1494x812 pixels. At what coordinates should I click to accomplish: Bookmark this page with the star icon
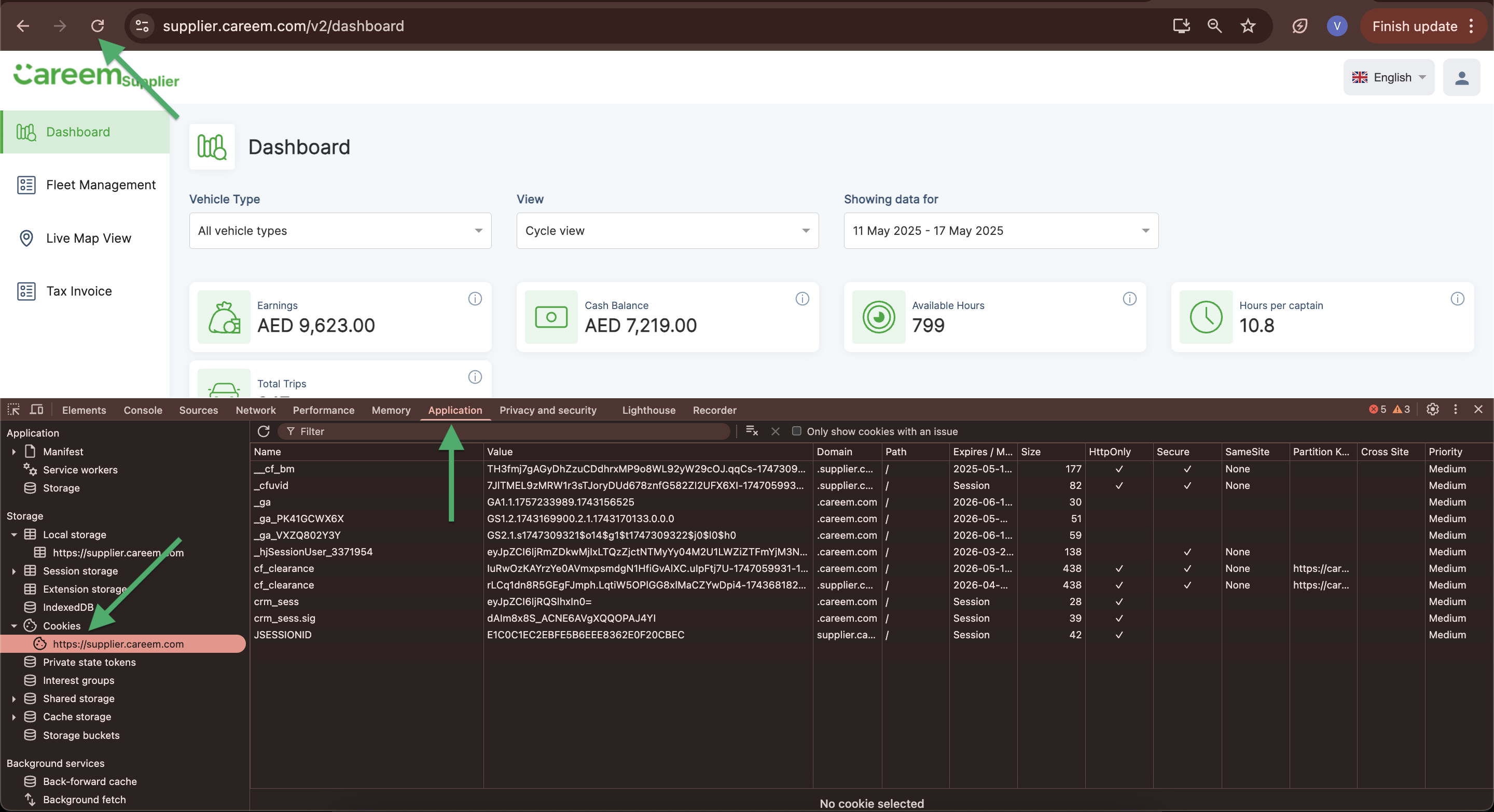1248,25
